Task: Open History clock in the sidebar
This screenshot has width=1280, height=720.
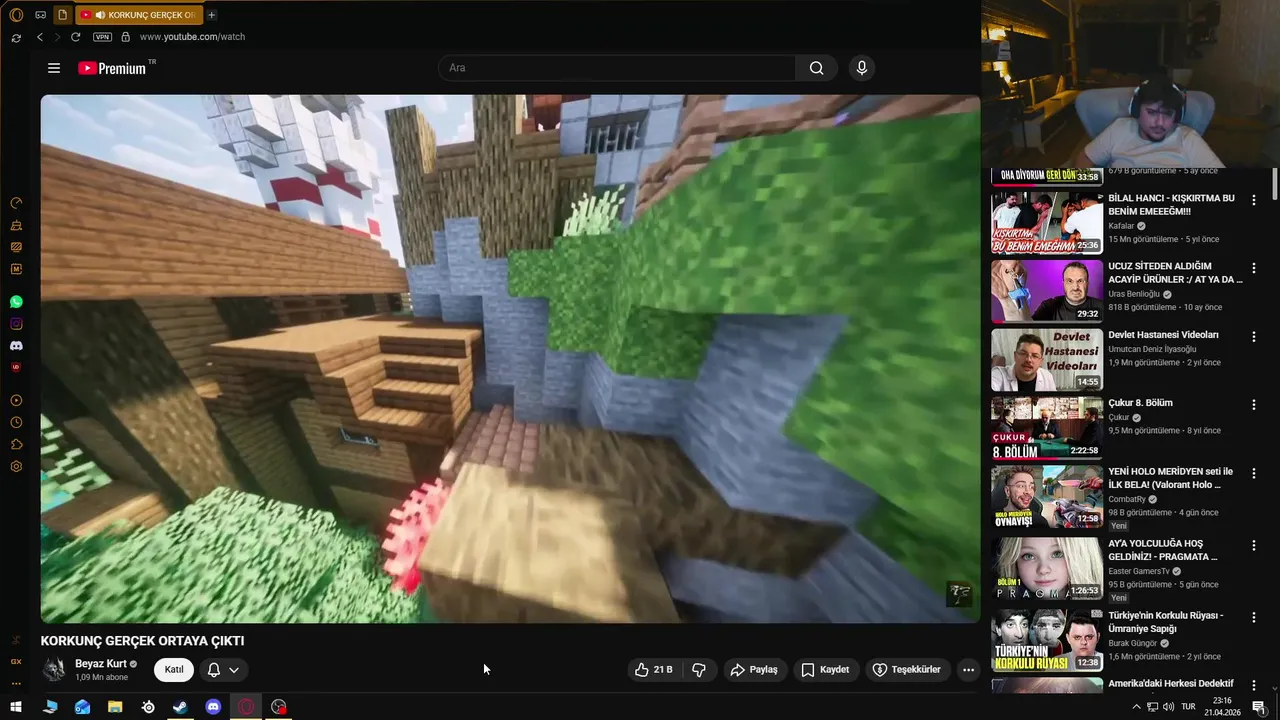Action: point(16,422)
